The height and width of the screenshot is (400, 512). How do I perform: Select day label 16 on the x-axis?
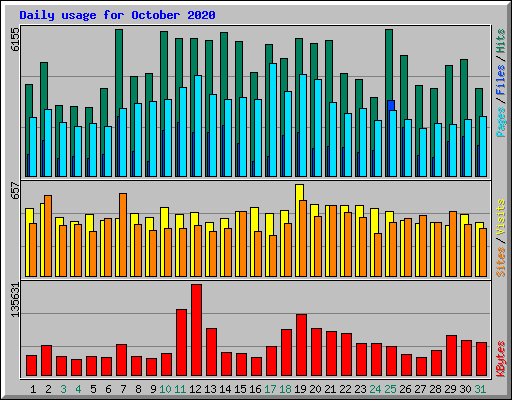click(255, 389)
